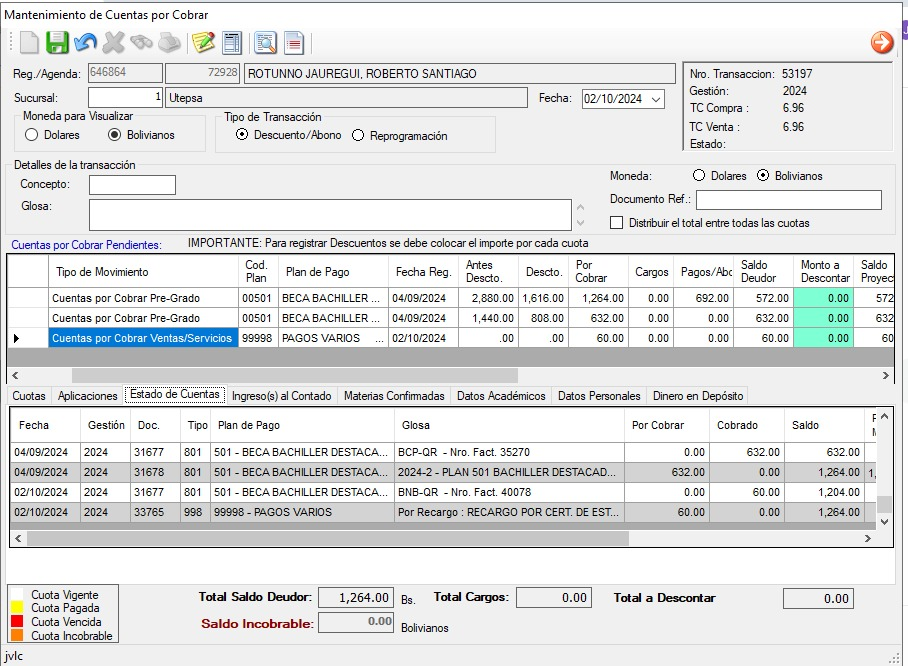Select Bolivianos under Moneda para Visualizar

point(115,135)
